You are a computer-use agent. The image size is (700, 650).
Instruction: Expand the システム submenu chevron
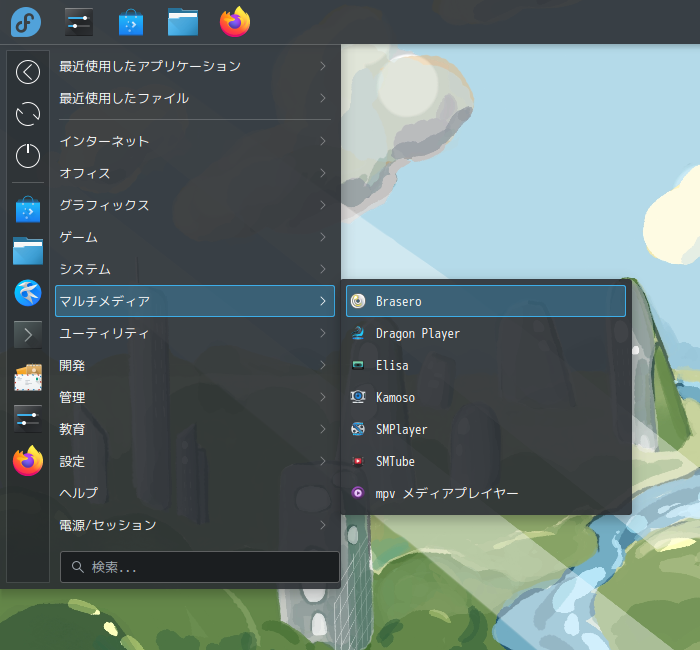coord(323,269)
